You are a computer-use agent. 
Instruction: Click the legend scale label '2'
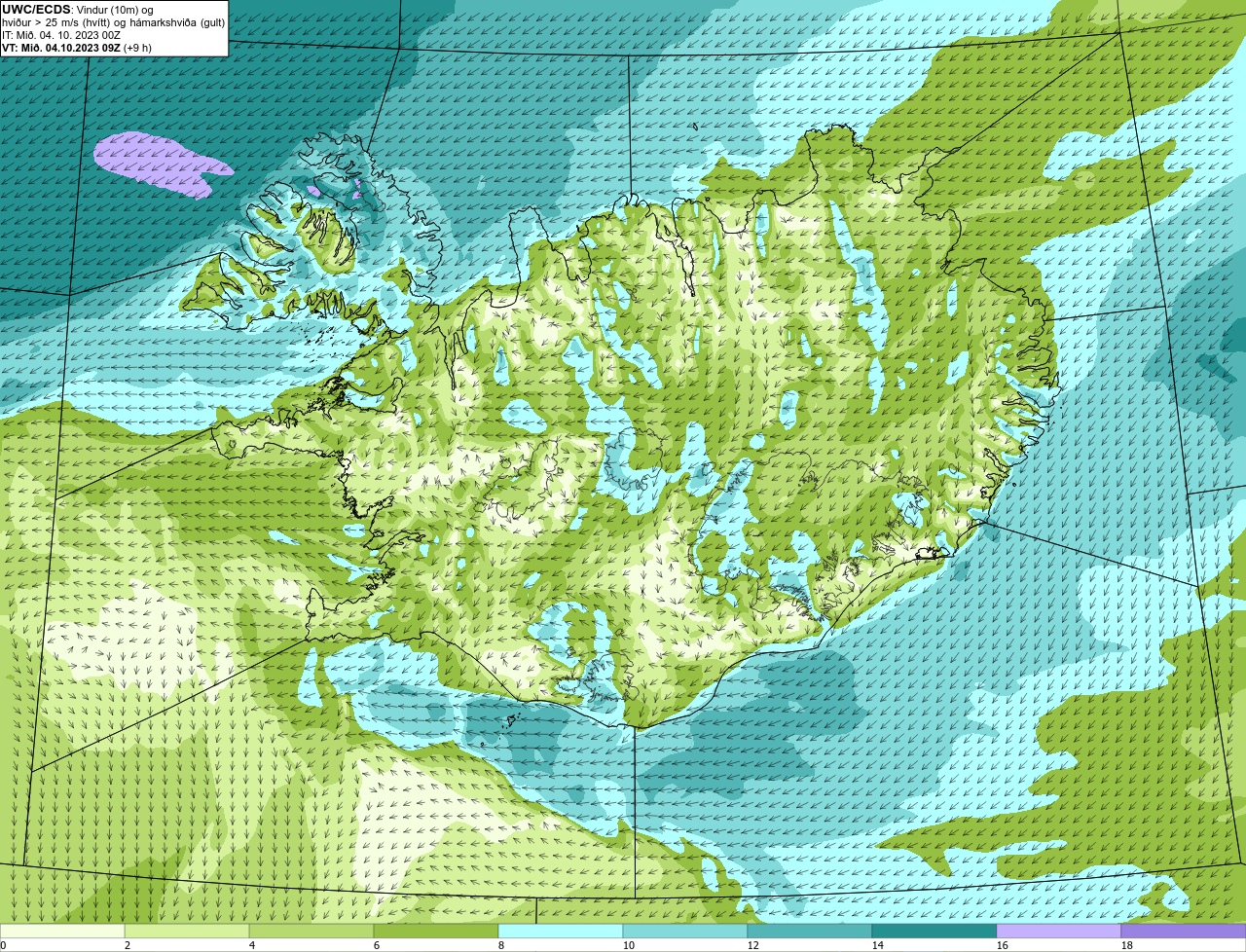click(x=128, y=945)
